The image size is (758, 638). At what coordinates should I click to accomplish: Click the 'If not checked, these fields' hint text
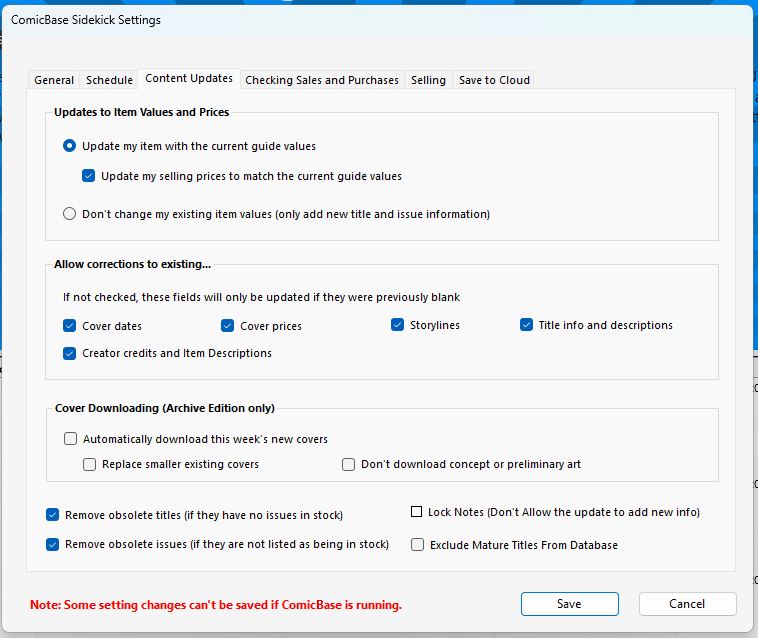(x=261, y=297)
